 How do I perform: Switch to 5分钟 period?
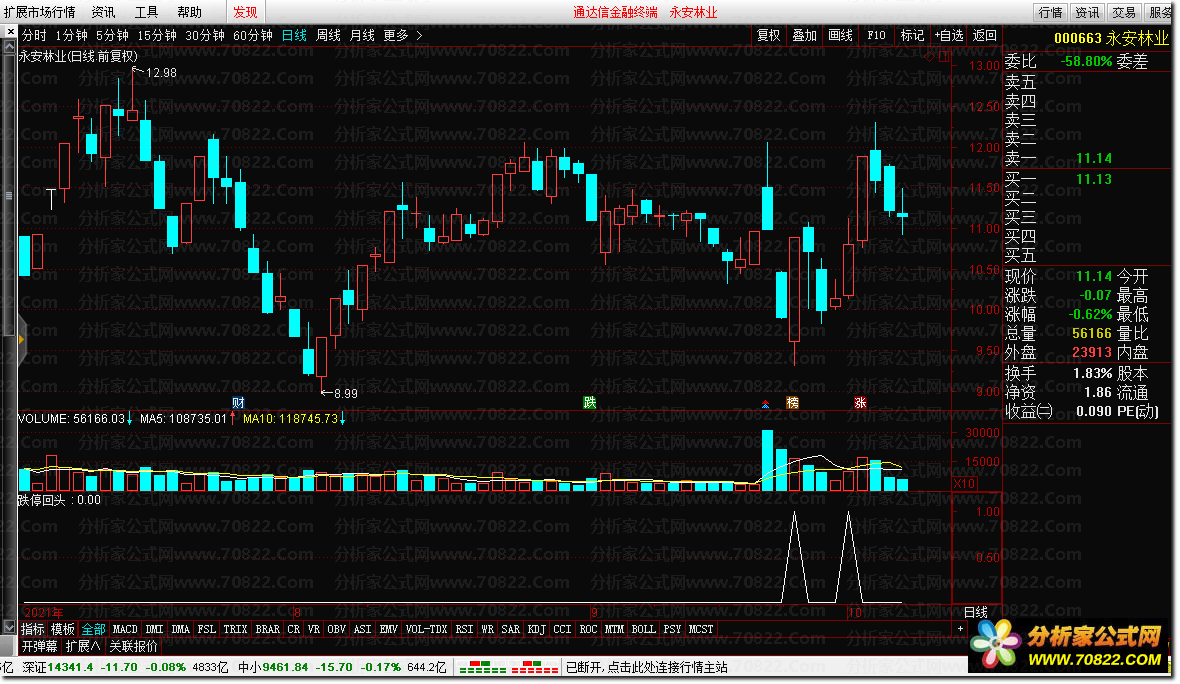(x=112, y=35)
